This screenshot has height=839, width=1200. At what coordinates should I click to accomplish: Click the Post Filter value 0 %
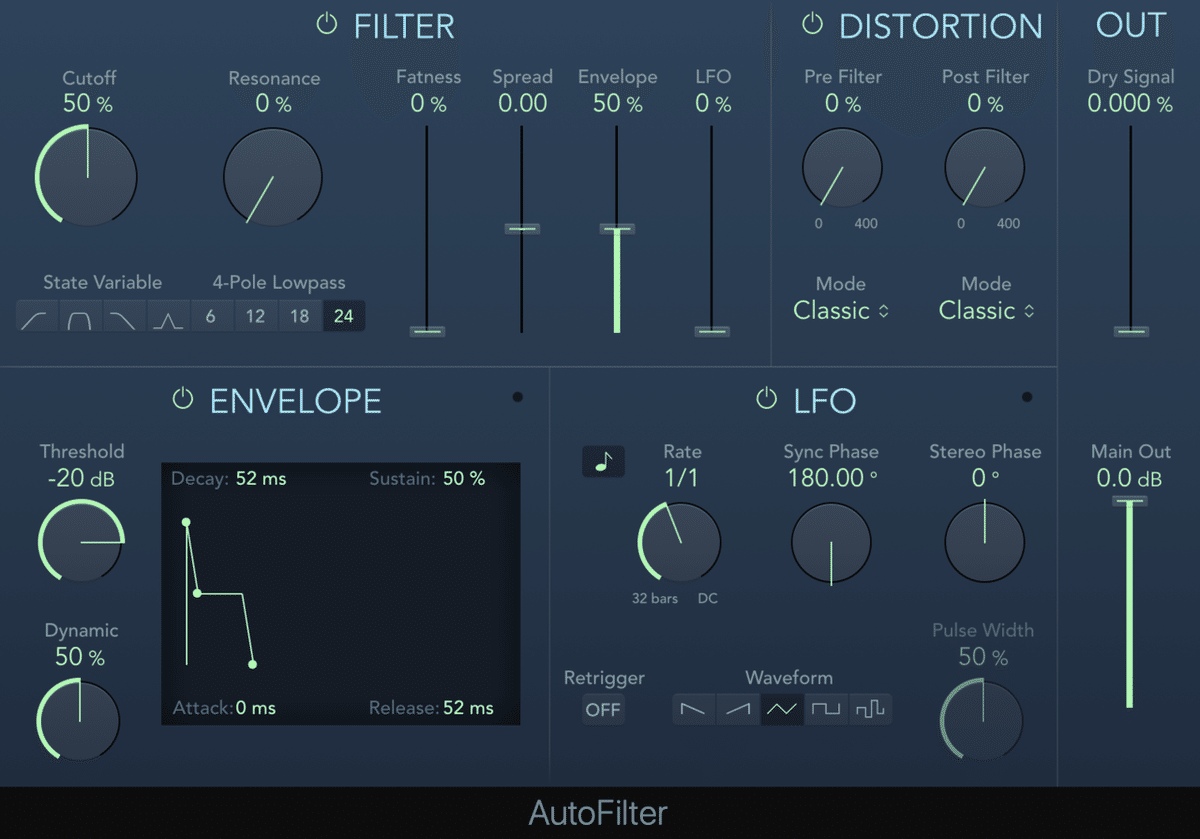(985, 103)
